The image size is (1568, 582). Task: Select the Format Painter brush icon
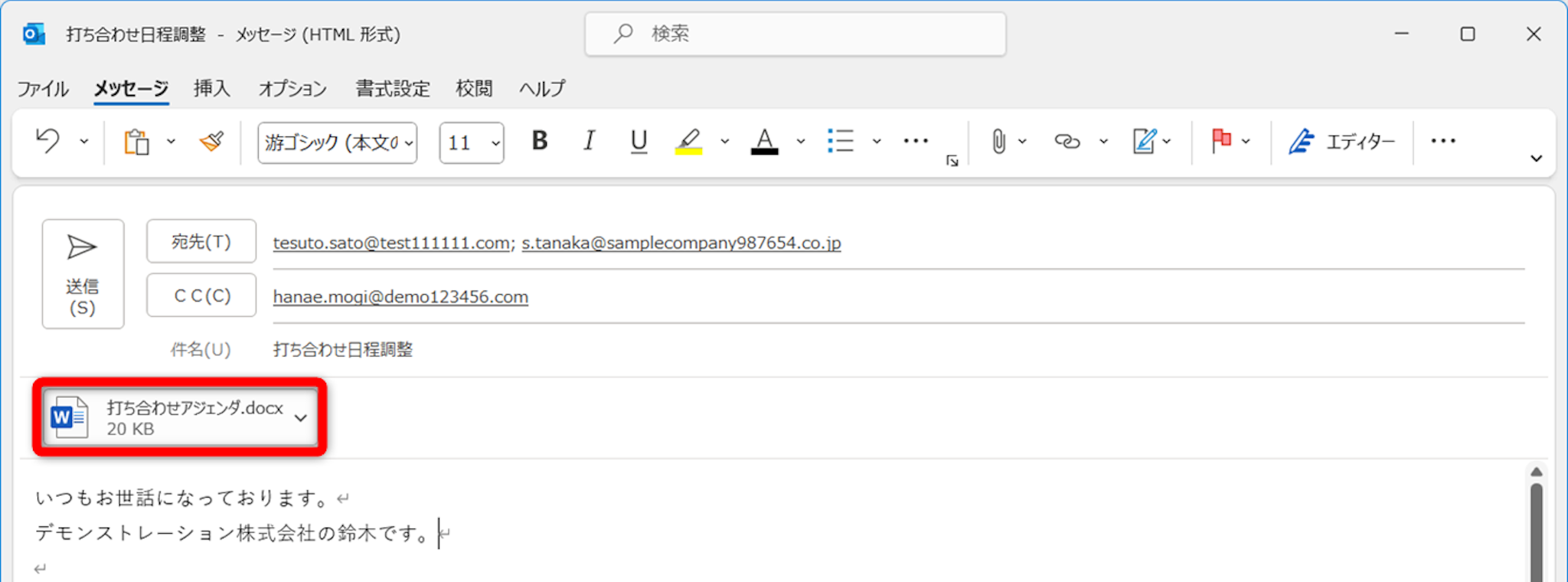click(x=211, y=142)
